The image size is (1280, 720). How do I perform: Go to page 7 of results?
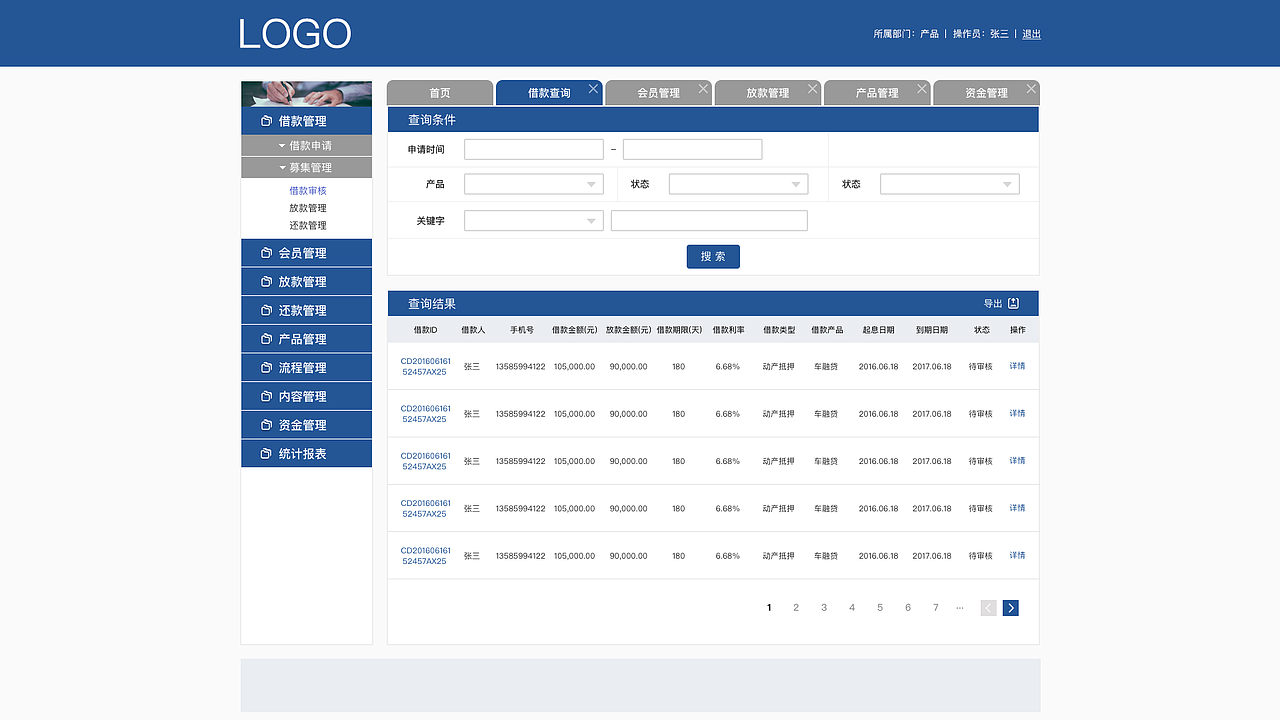click(x=936, y=608)
